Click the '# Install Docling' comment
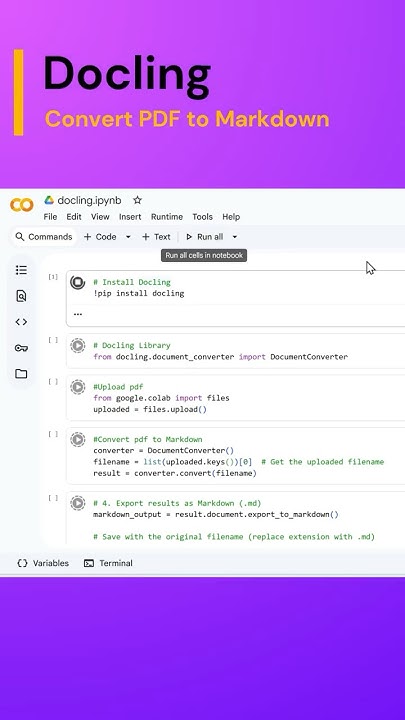 pos(132,282)
